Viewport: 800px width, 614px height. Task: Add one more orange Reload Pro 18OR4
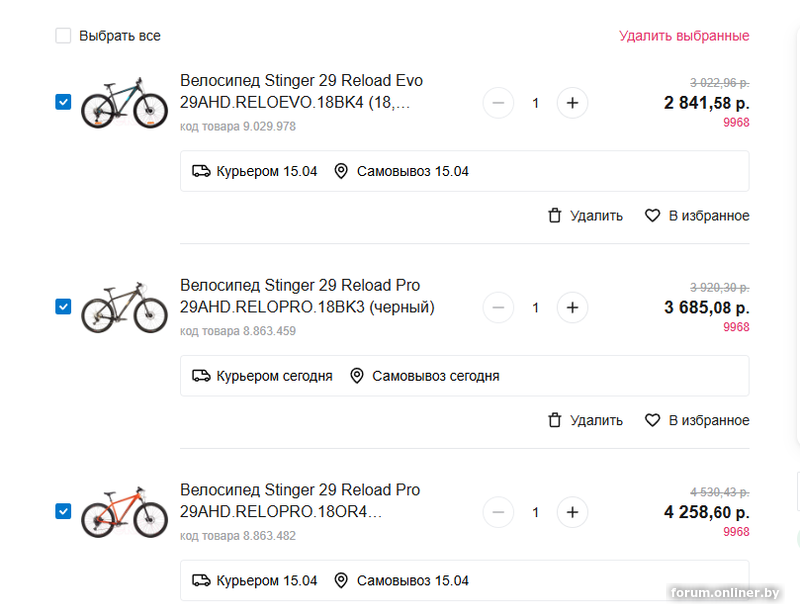tap(572, 512)
